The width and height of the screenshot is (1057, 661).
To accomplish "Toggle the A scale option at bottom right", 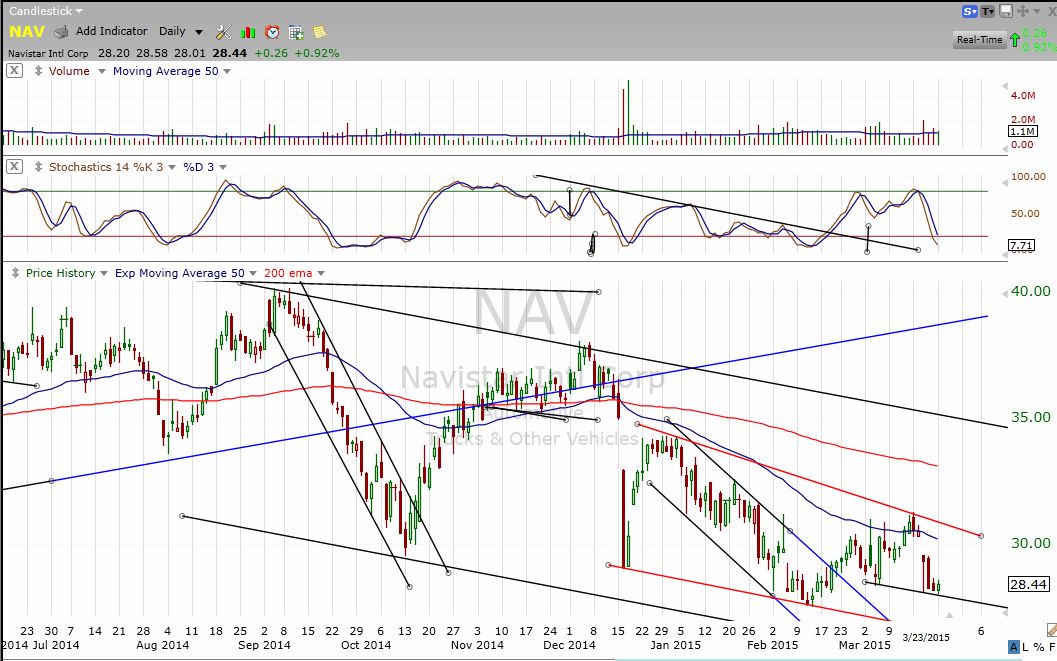I will click(x=1014, y=647).
